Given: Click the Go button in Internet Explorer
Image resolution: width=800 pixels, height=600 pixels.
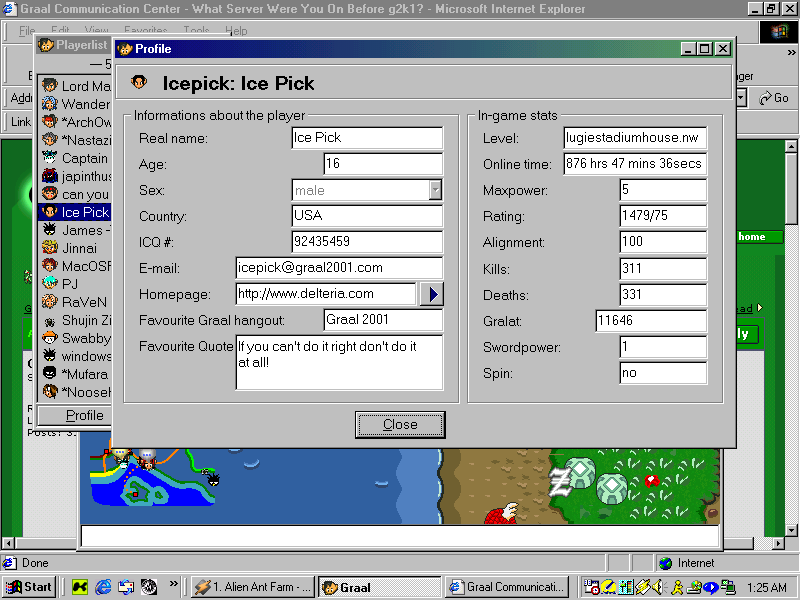Looking at the screenshot, I should (774, 97).
